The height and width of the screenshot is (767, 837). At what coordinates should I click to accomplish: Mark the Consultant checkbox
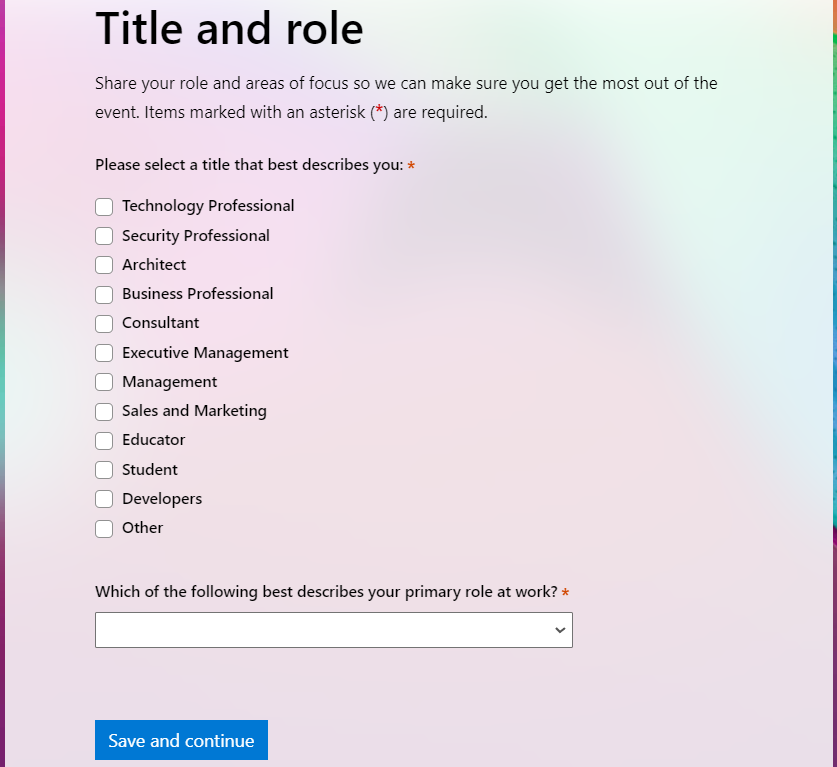pyautogui.click(x=104, y=323)
